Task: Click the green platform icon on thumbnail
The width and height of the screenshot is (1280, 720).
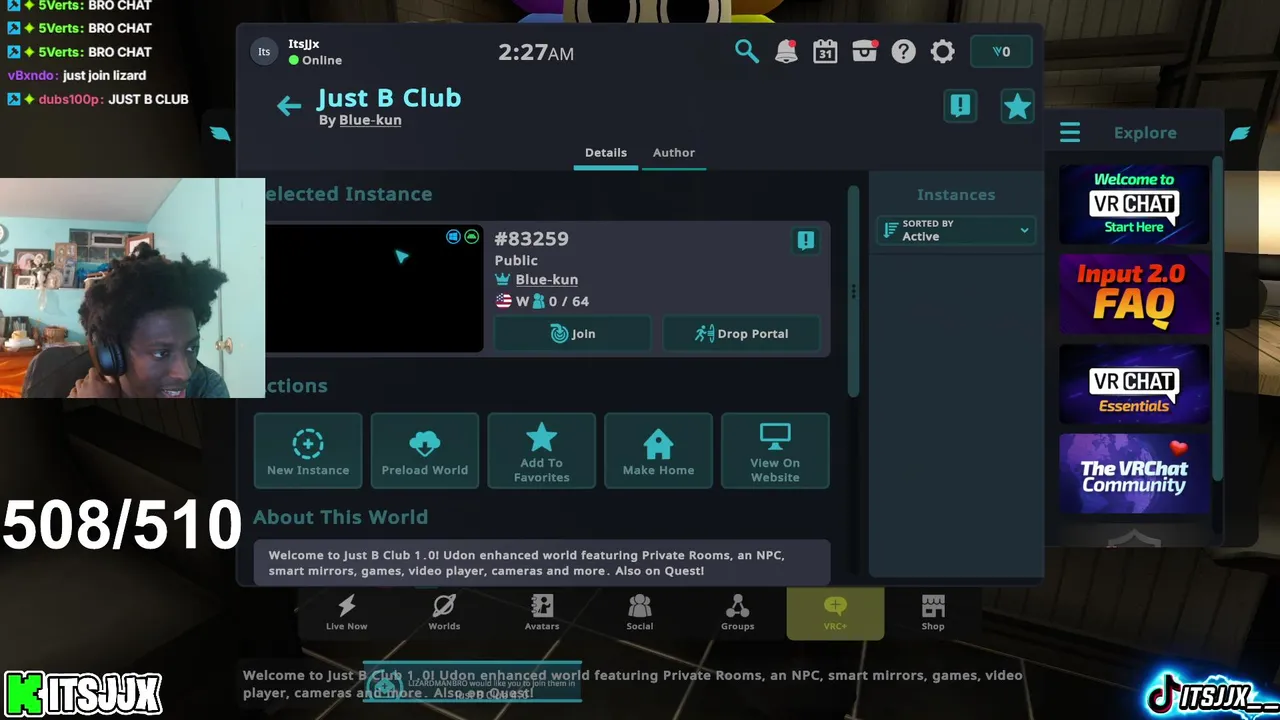Action: tap(471, 237)
